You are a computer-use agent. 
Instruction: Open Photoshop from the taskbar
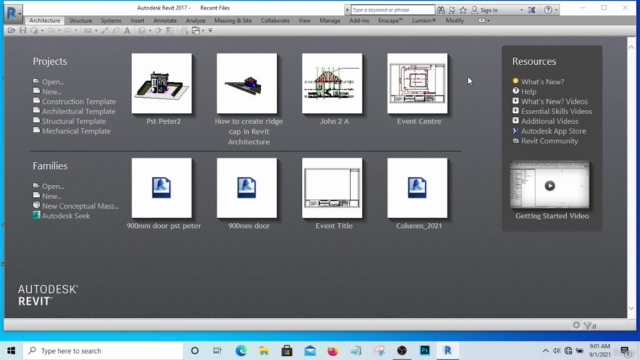425,350
